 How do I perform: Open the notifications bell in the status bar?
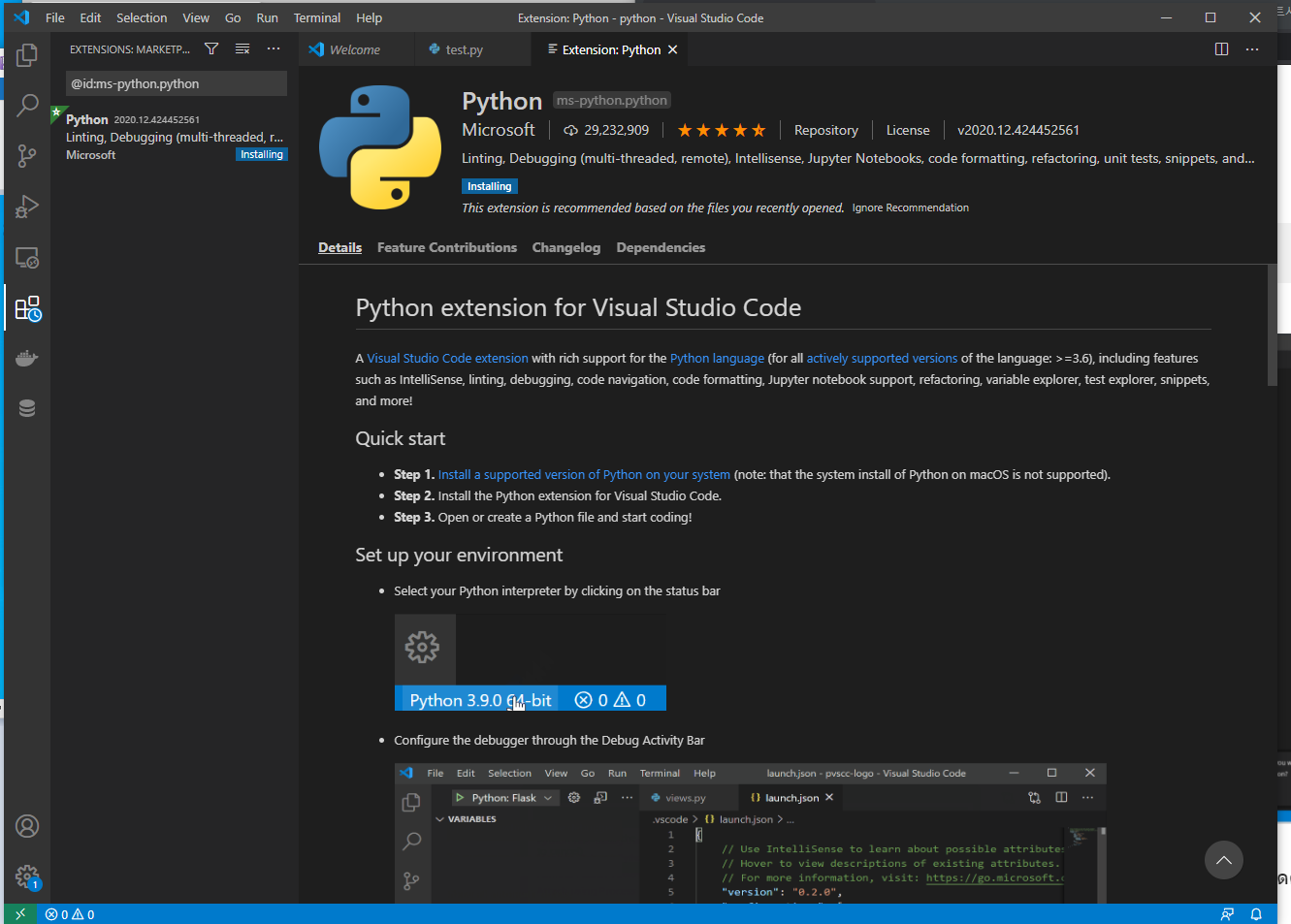coord(1256,913)
